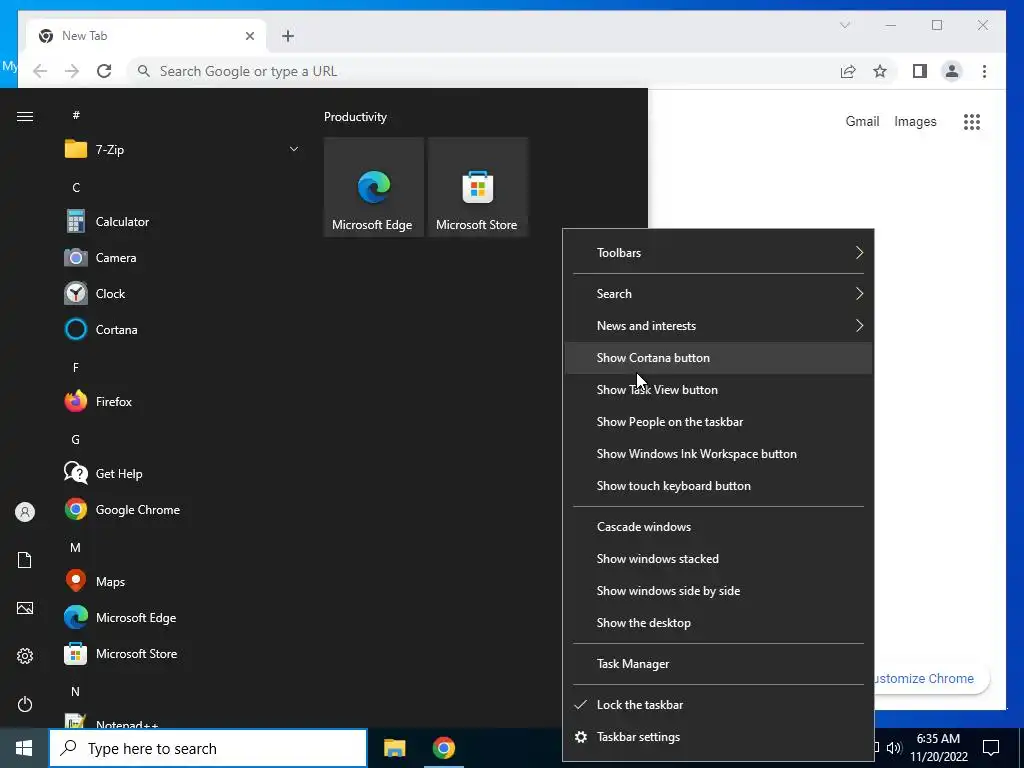Viewport: 1024px width, 768px height.
Task: Open Task Manager from context menu
Action: pyautogui.click(x=718, y=664)
